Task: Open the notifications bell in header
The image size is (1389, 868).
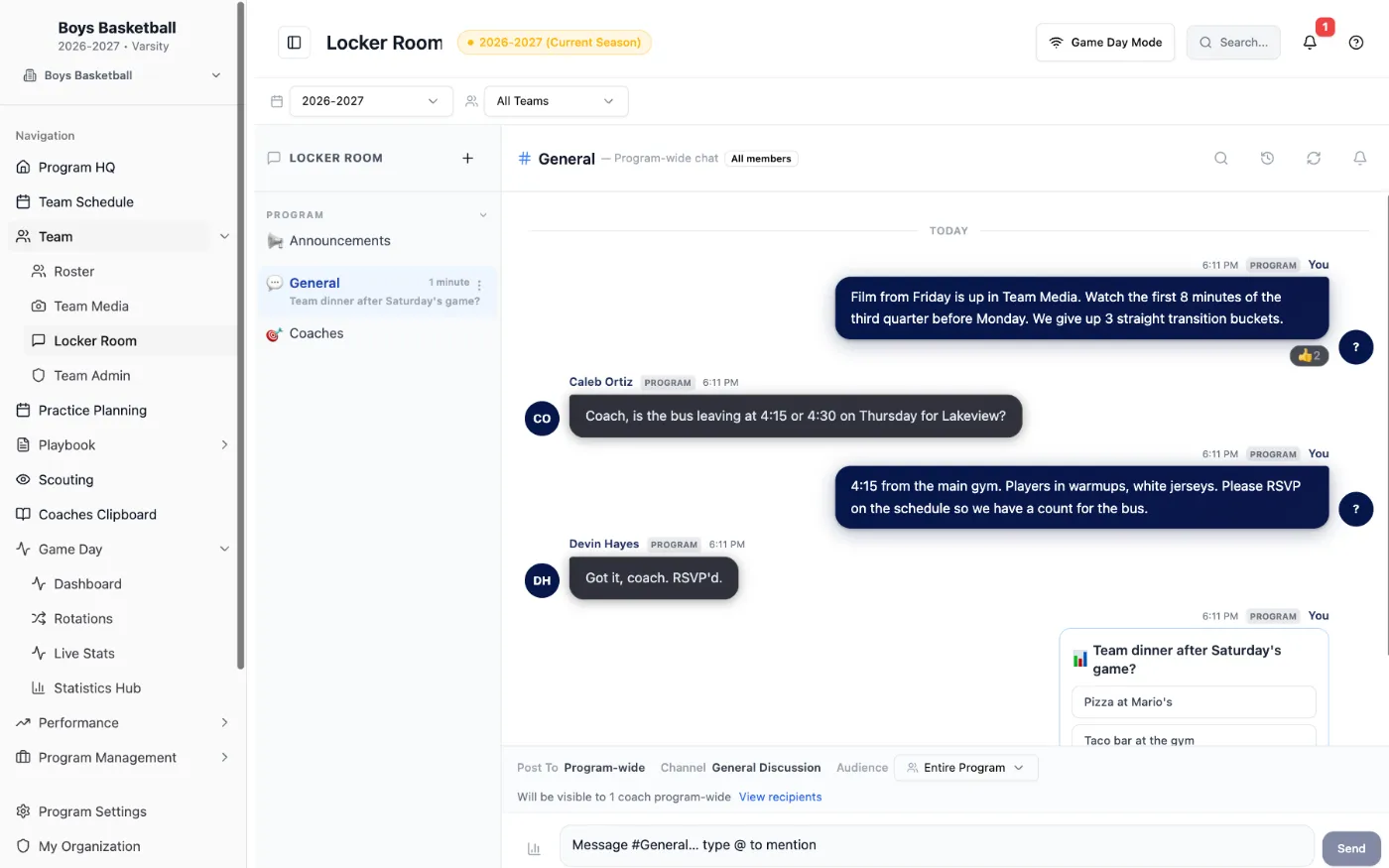Action: 1310,43
